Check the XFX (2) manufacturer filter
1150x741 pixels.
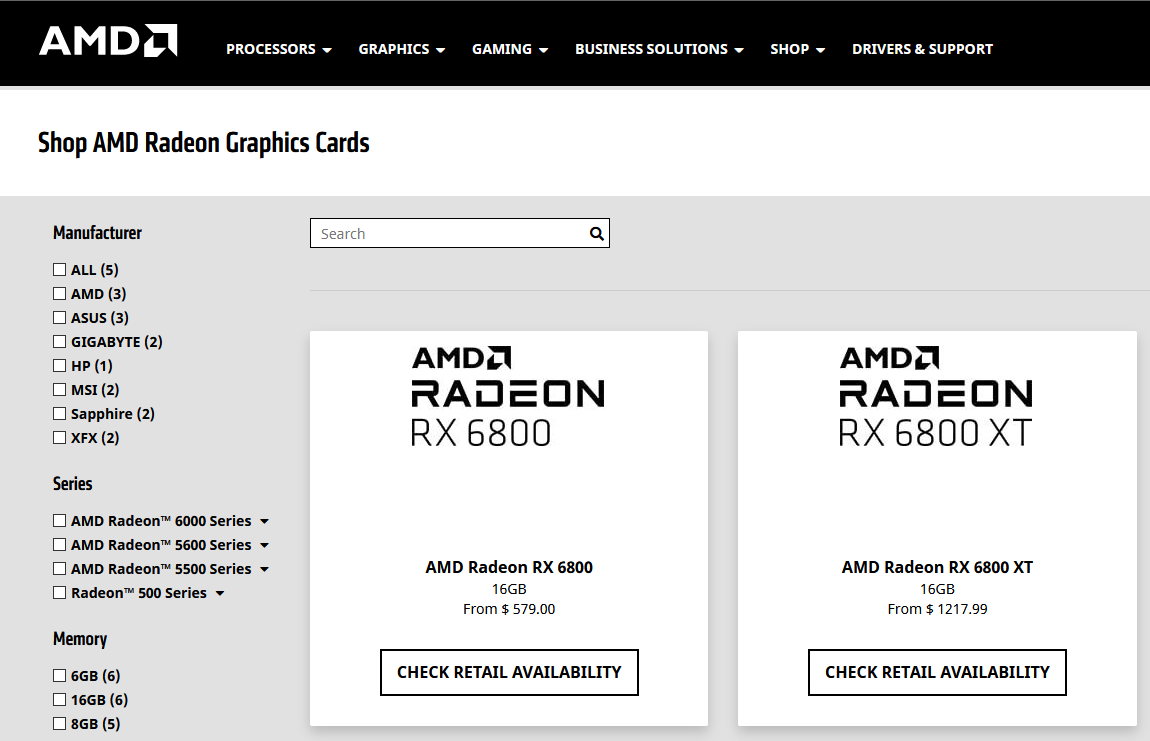pos(59,437)
